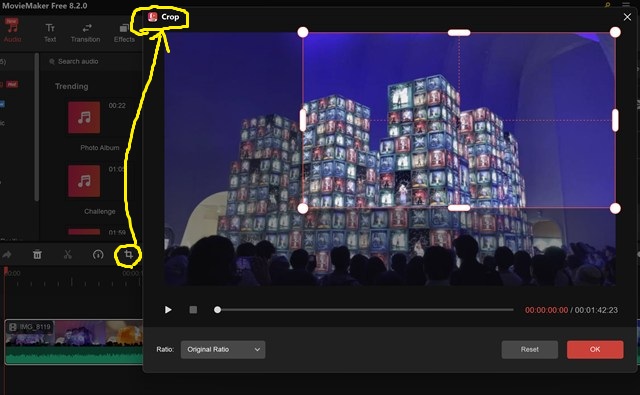
Task: Click the redo arrow icon
Action: (7, 255)
